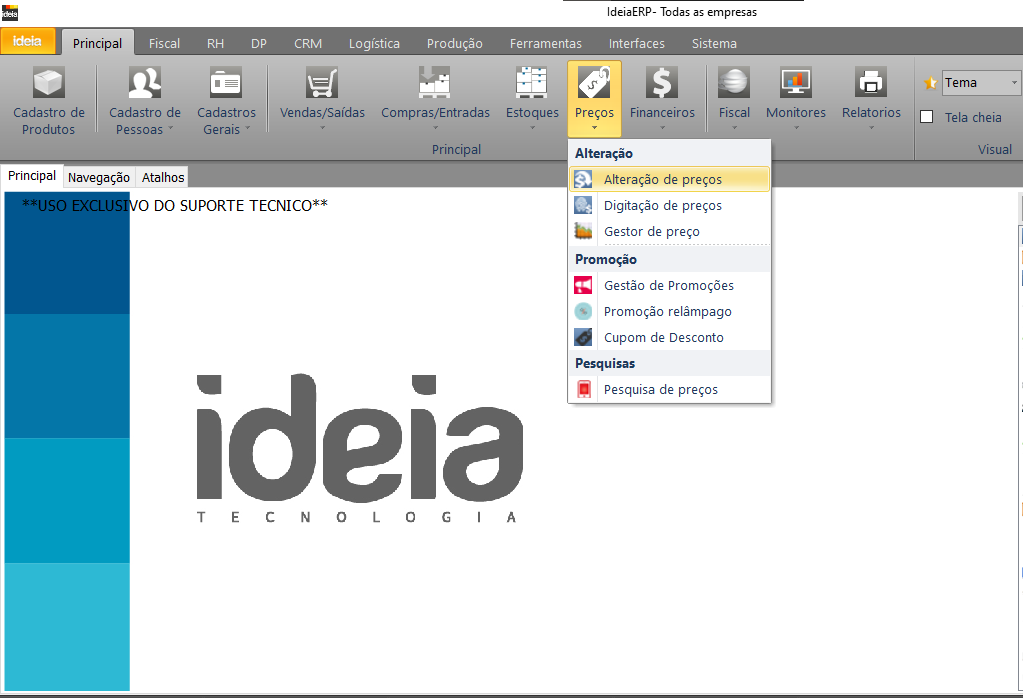
Task: Click the Fiscal globe icon in ribbon
Action: point(734,82)
